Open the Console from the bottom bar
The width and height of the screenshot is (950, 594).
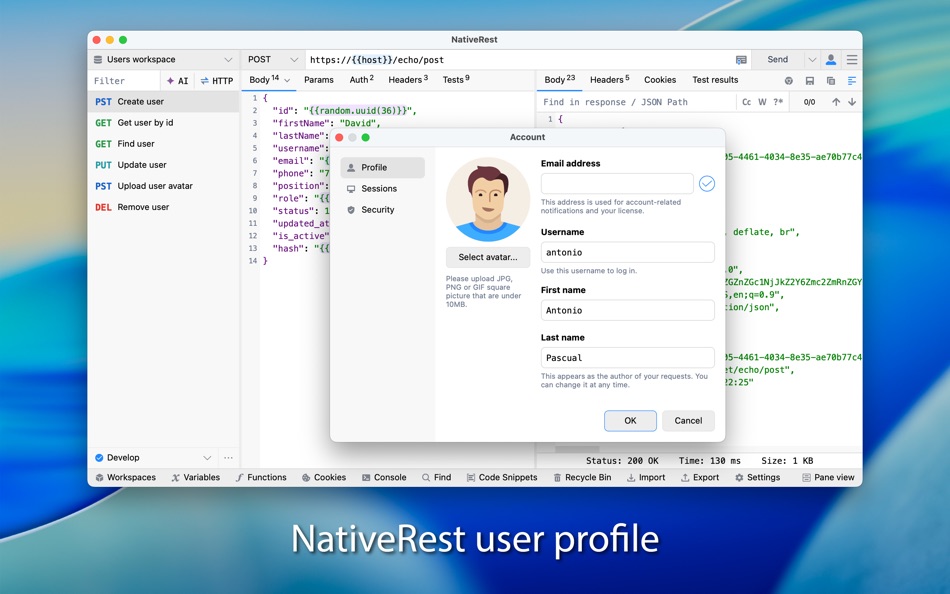pos(384,477)
